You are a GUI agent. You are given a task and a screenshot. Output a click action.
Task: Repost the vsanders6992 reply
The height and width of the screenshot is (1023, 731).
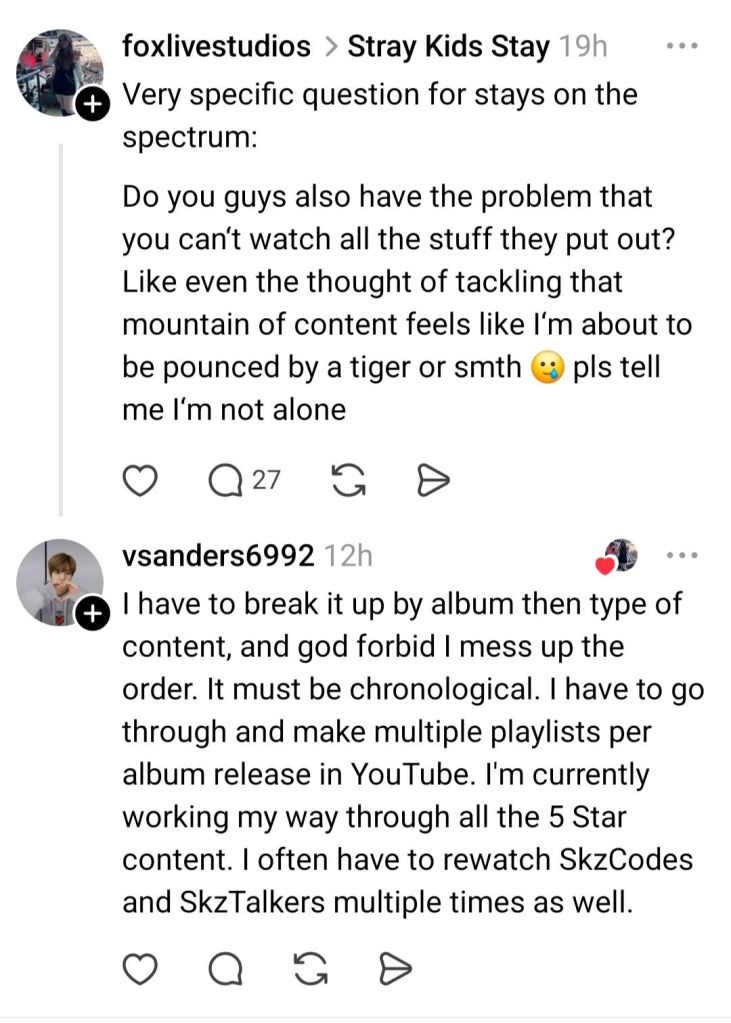[312, 967]
